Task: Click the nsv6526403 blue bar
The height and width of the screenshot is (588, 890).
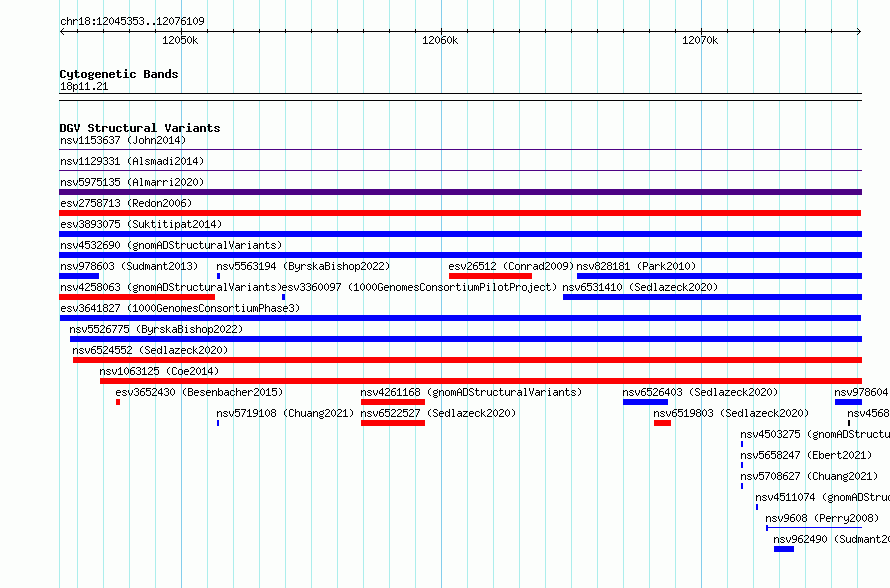Action: click(x=645, y=402)
